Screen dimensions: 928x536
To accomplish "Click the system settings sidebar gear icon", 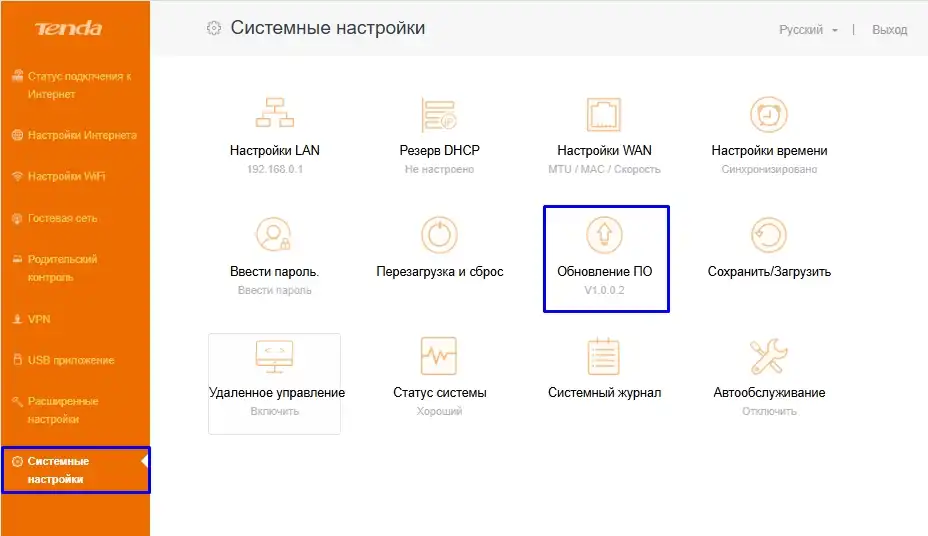I will coord(17,461).
